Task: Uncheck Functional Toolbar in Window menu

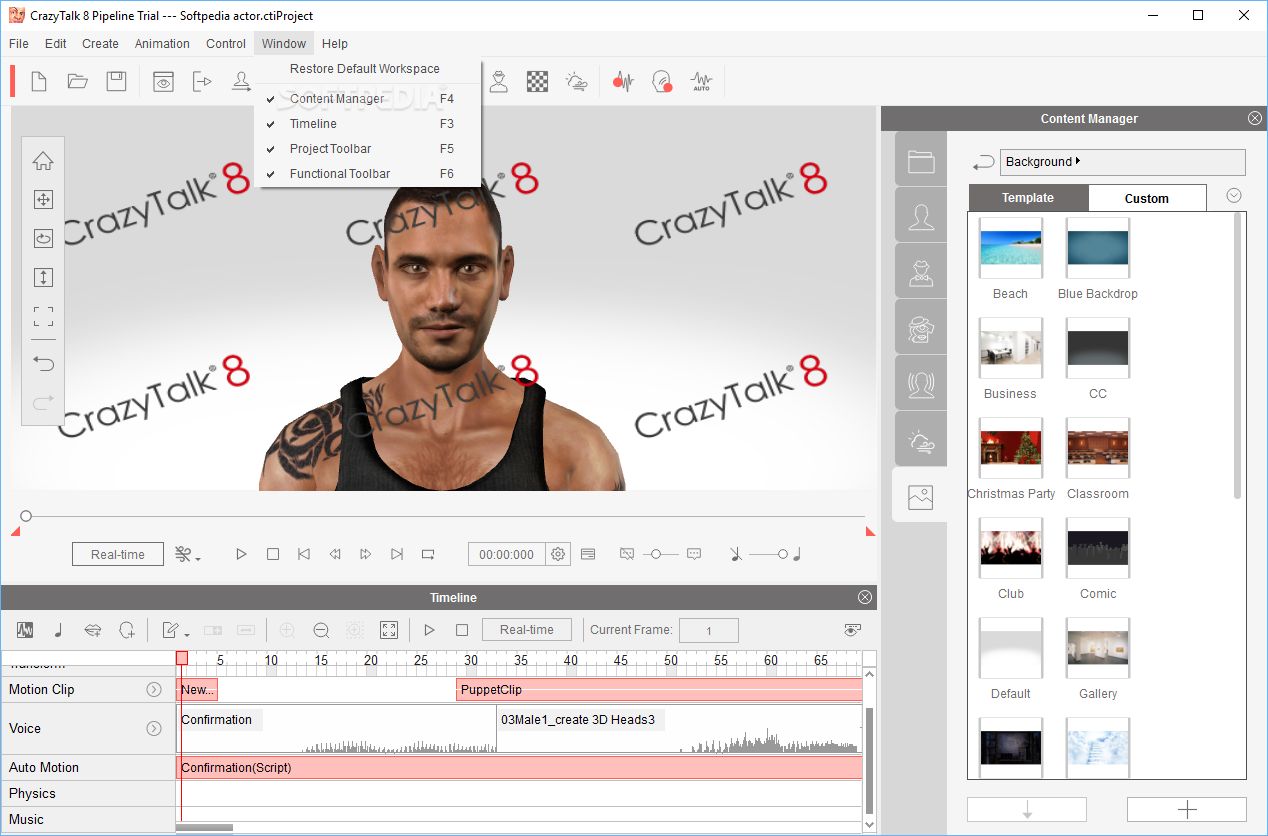Action: [x=368, y=174]
